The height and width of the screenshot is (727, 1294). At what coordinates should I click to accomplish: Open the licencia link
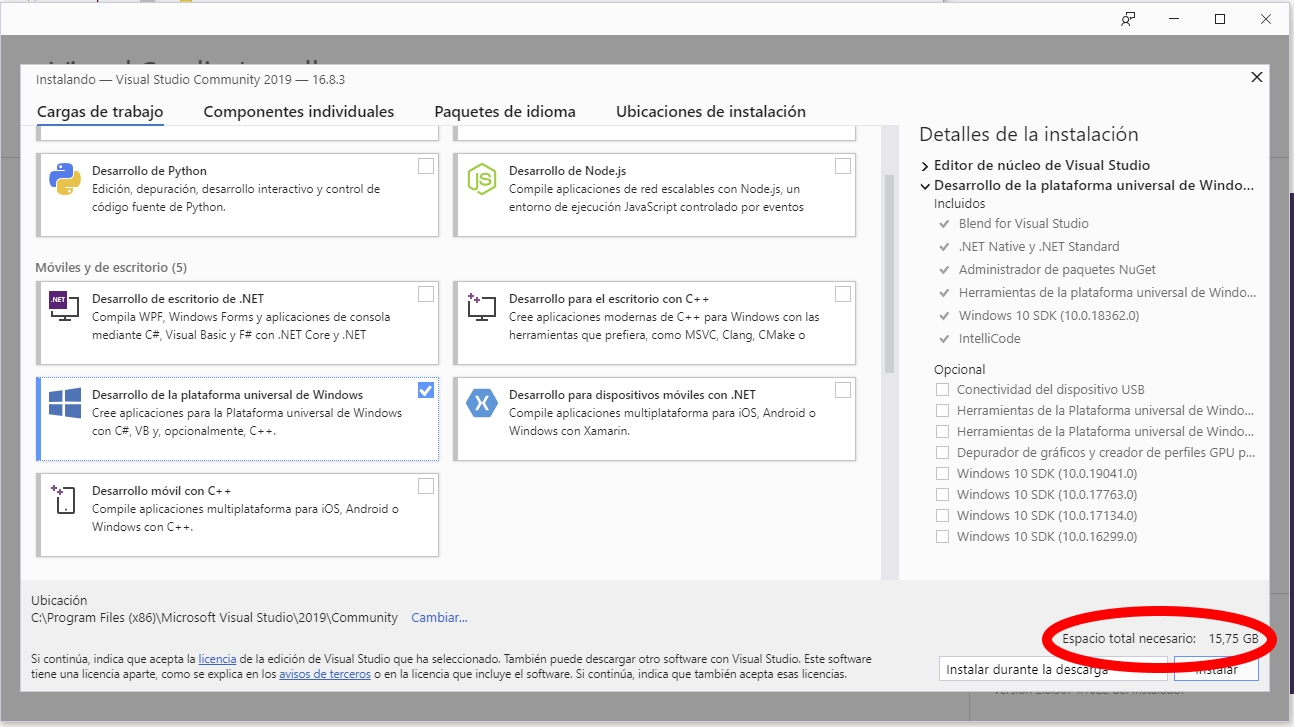pos(217,660)
